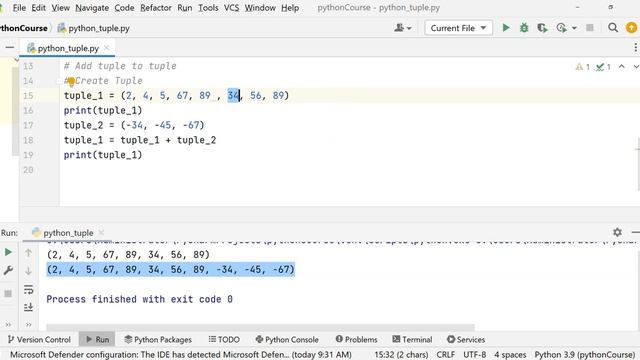The width and height of the screenshot is (640, 360).
Task: Open the Refactor menu
Action: click(156, 8)
